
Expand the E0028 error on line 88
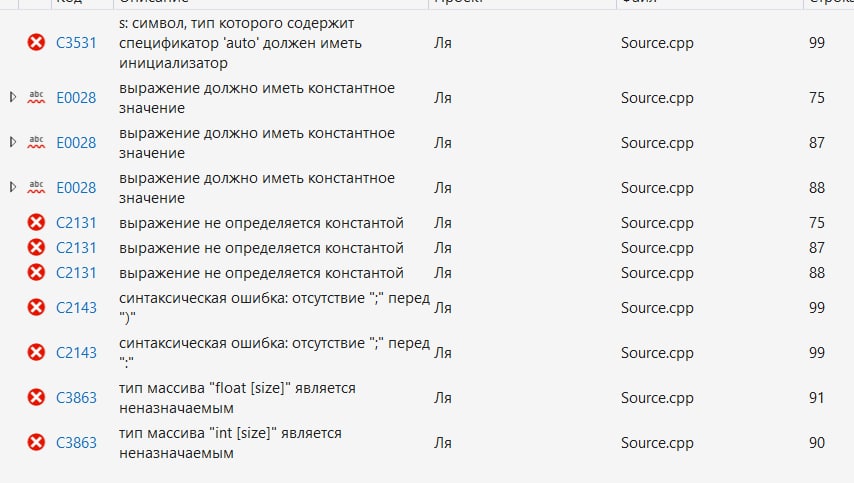pos(13,187)
